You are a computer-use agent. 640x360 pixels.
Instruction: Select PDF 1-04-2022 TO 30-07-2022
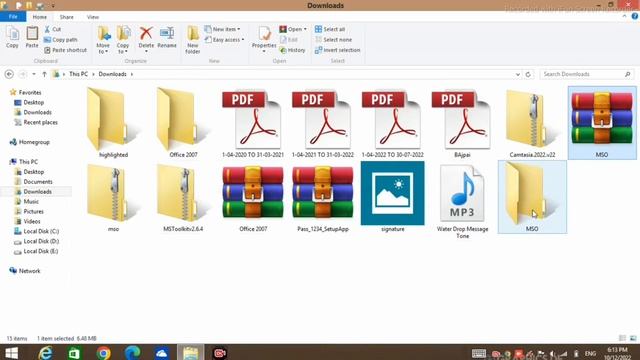(x=392, y=122)
